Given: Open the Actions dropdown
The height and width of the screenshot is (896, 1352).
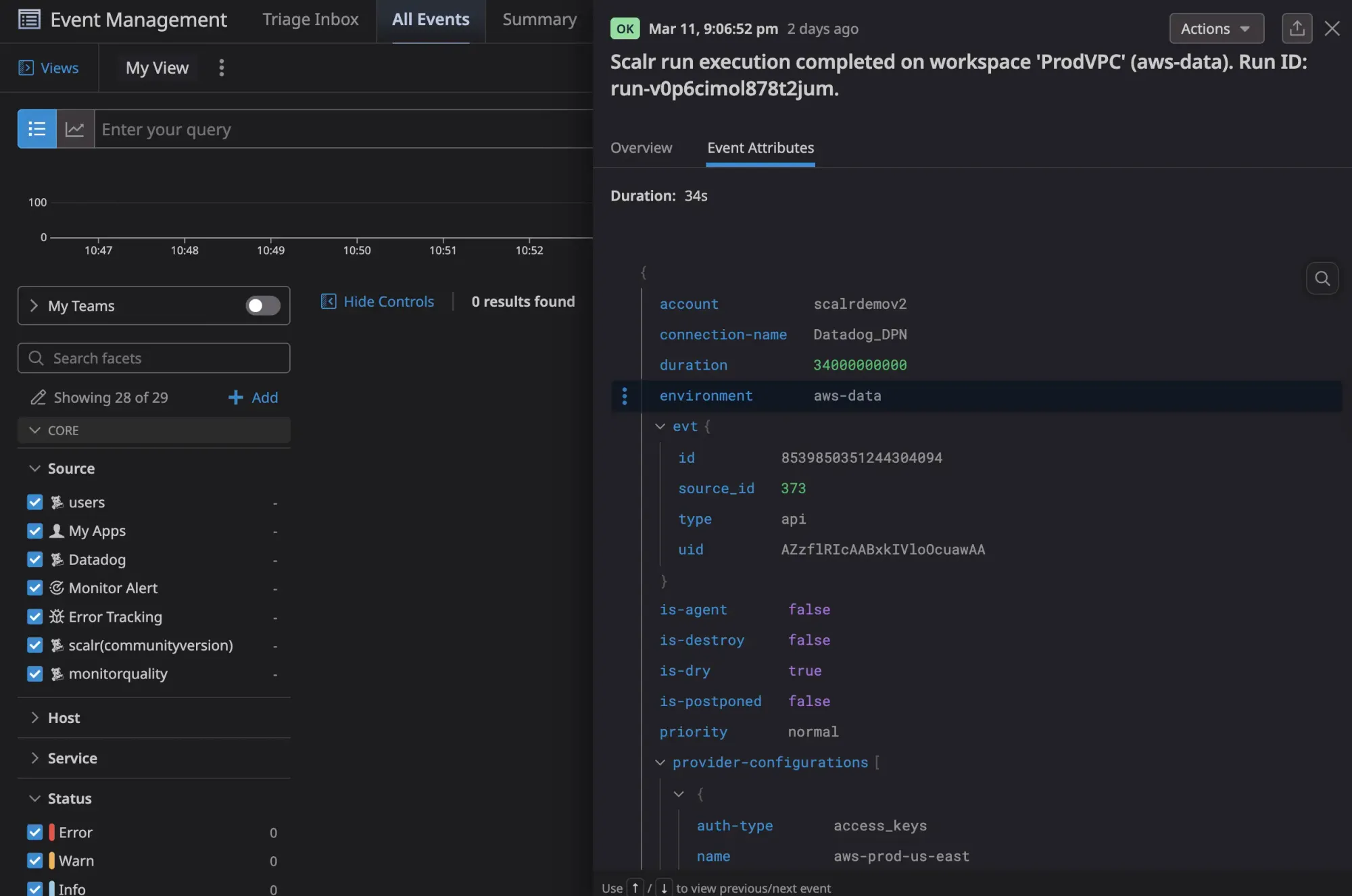Looking at the screenshot, I should 1215,28.
